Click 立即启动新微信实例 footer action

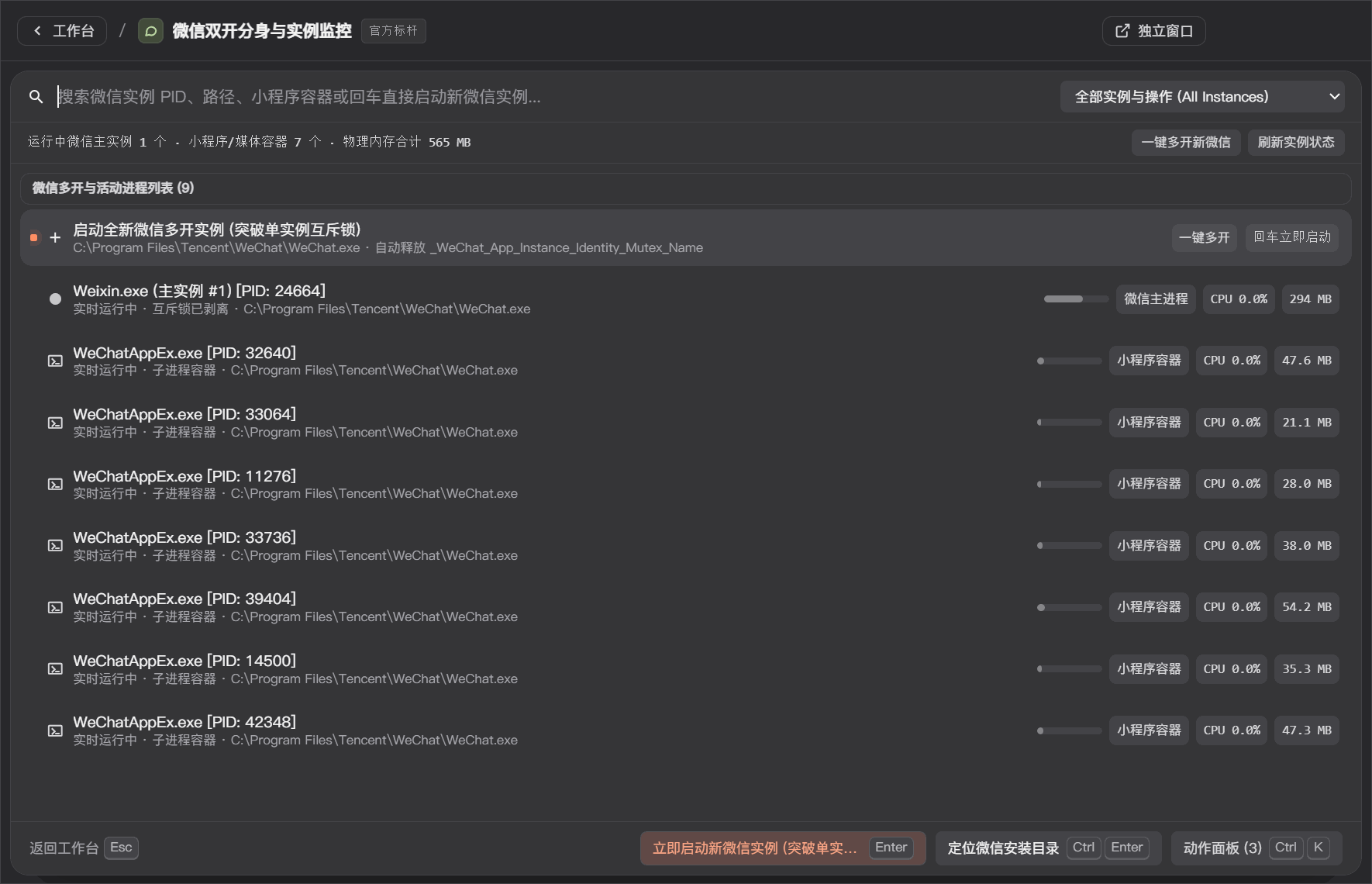783,848
